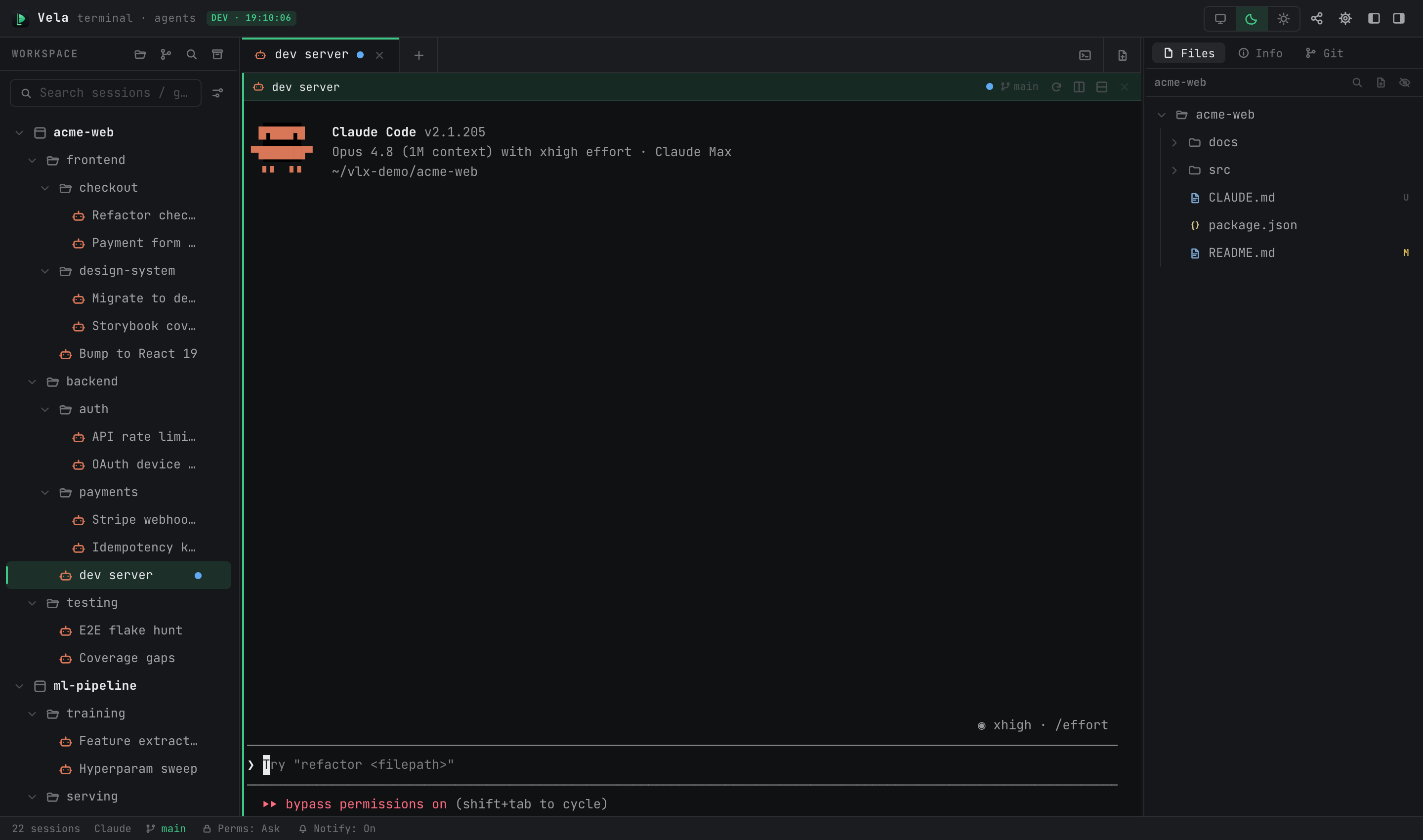Select system theme monitor icon
Image resolution: width=1423 pixels, height=840 pixels.
tap(1220, 19)
